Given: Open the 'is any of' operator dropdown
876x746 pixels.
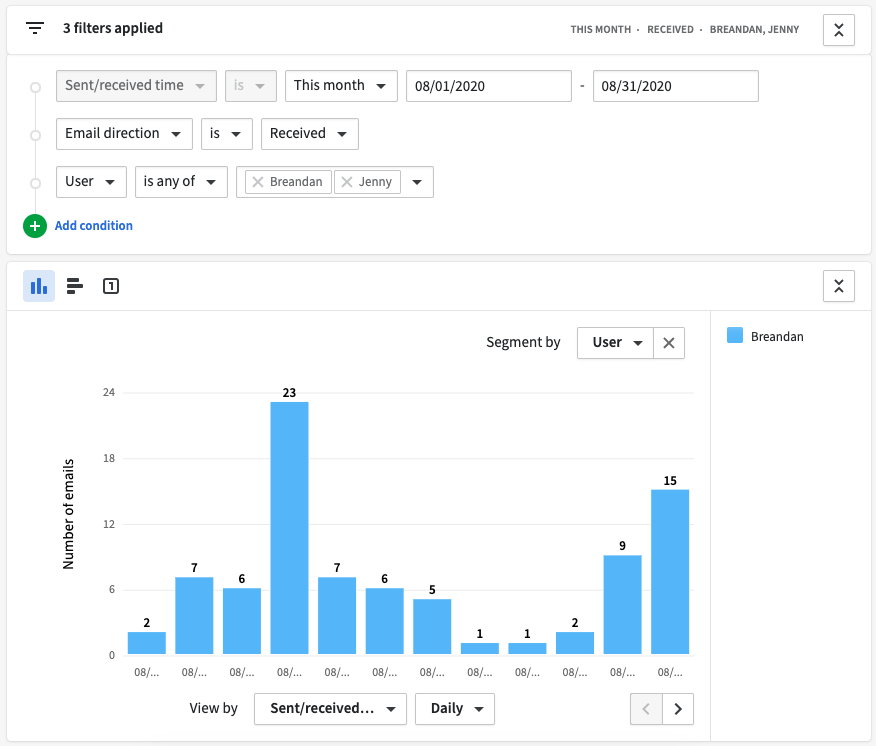Looking at the screenshot, I should pyautogui.click(x=181, y=182).
